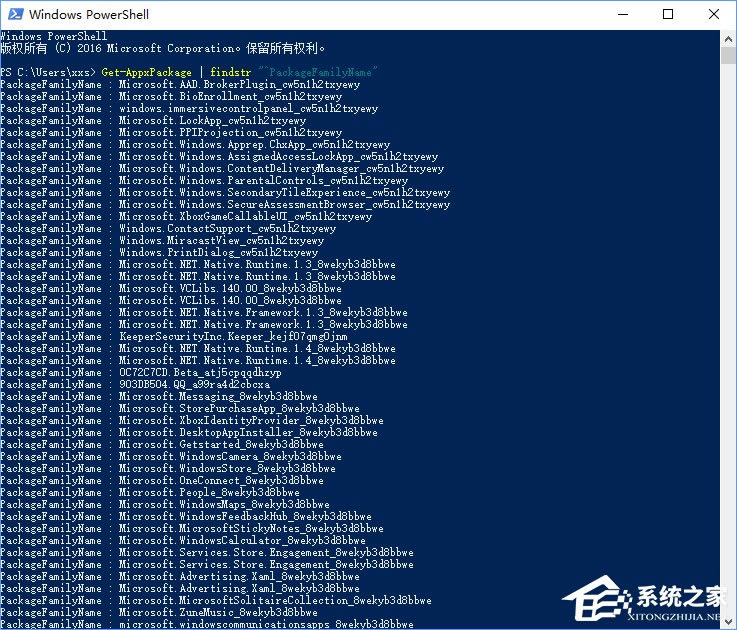Select the Microsoft.AAD.BrokerPlugin_cw5n1h2txyewy line
Screen dimensions: 737x630
(180, 85)
